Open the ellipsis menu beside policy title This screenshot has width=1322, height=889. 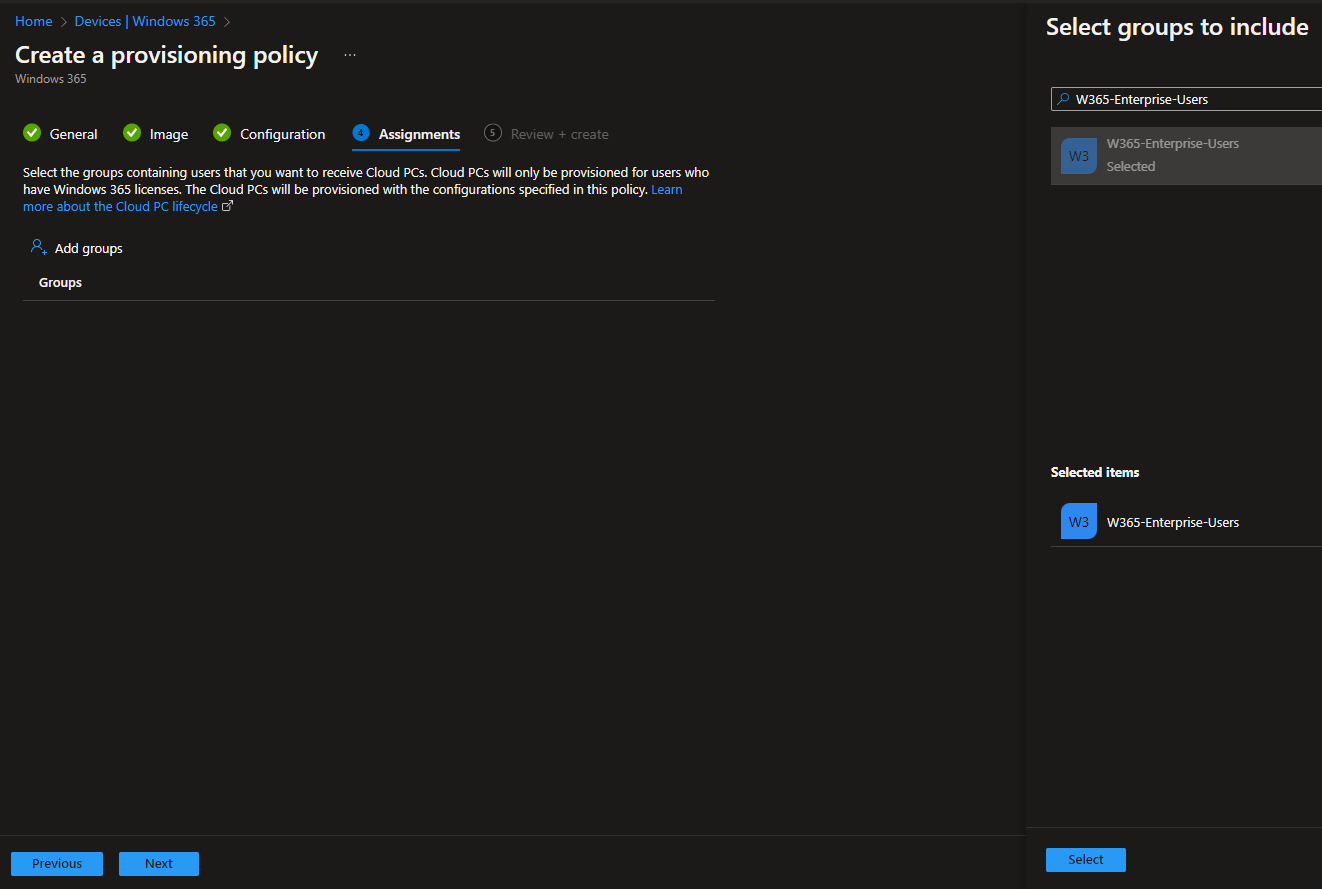350,55
